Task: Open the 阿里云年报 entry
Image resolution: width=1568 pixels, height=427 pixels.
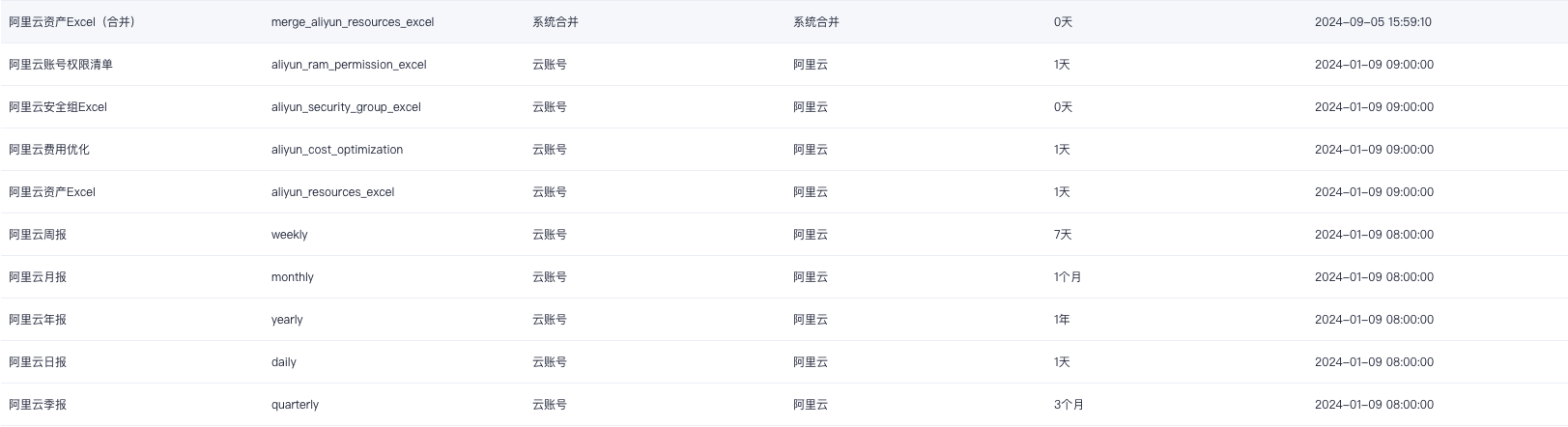Action: (38, 320)
